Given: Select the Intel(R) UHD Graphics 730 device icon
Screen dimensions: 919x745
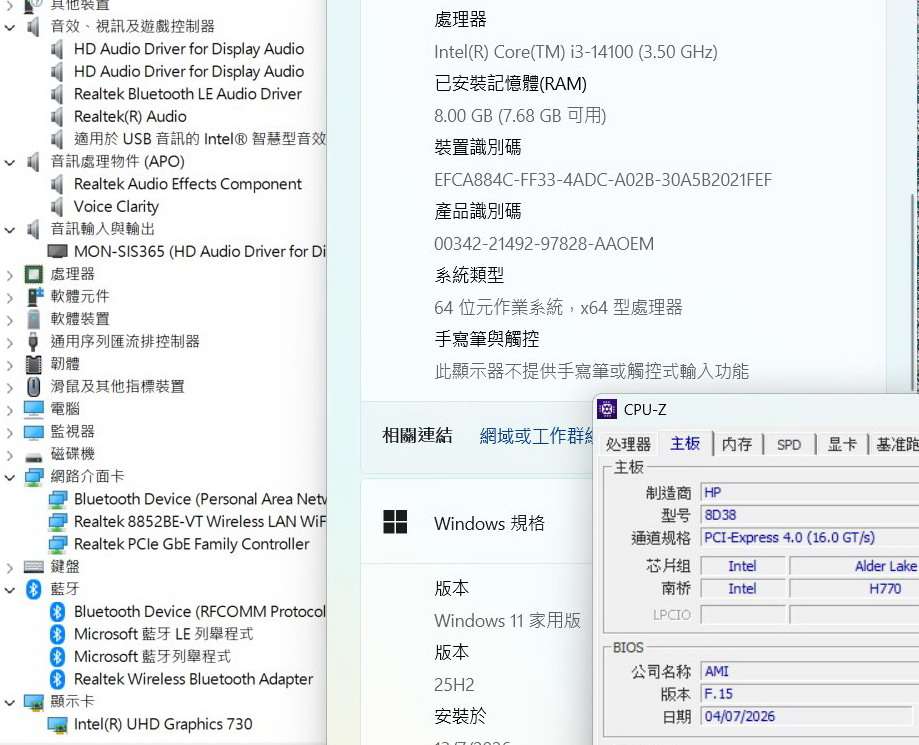Looking at the screenshot, I should coord(57,724).
